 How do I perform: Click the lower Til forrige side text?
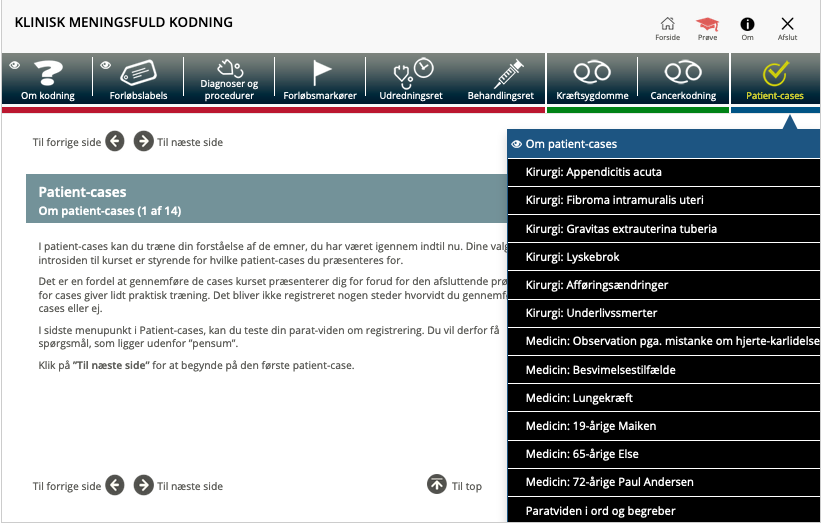67,487
